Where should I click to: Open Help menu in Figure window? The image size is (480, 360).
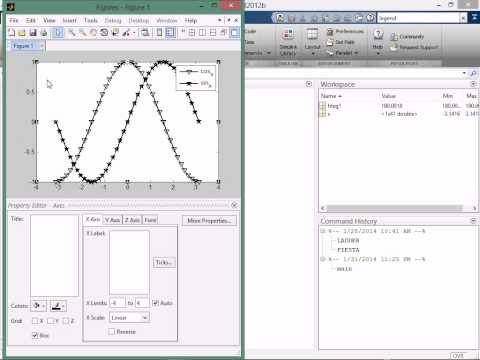(x=191, y=20)
